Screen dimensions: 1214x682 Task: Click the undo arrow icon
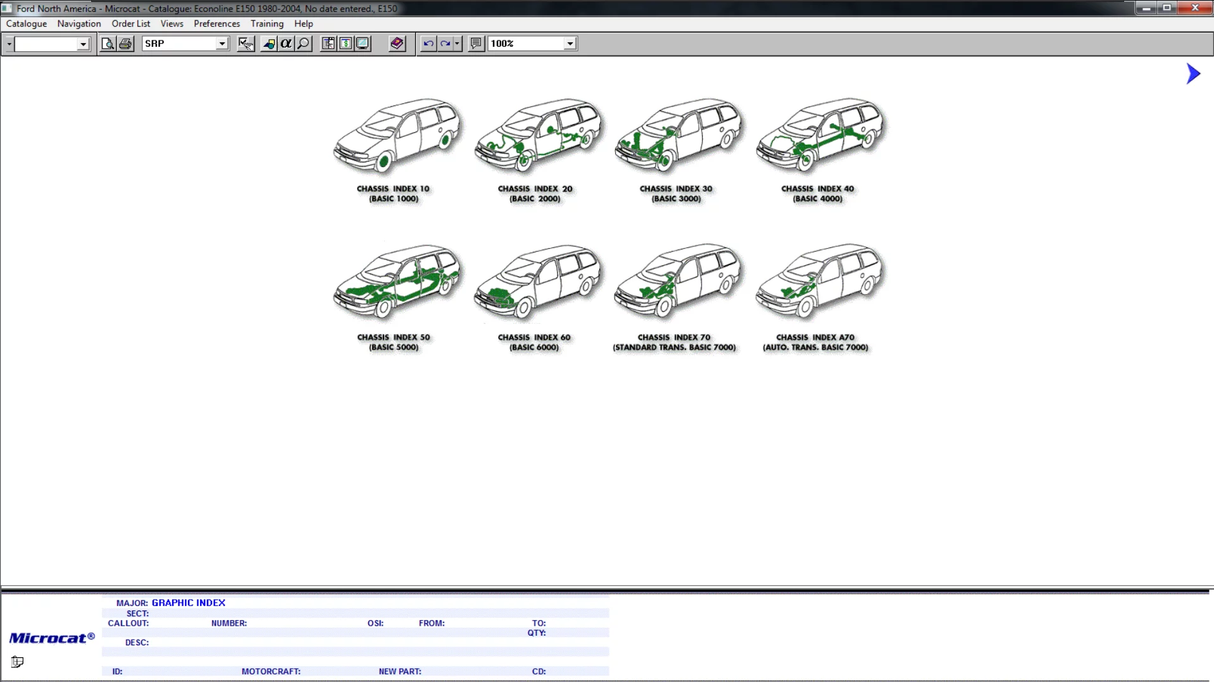(x=428, y=44)
